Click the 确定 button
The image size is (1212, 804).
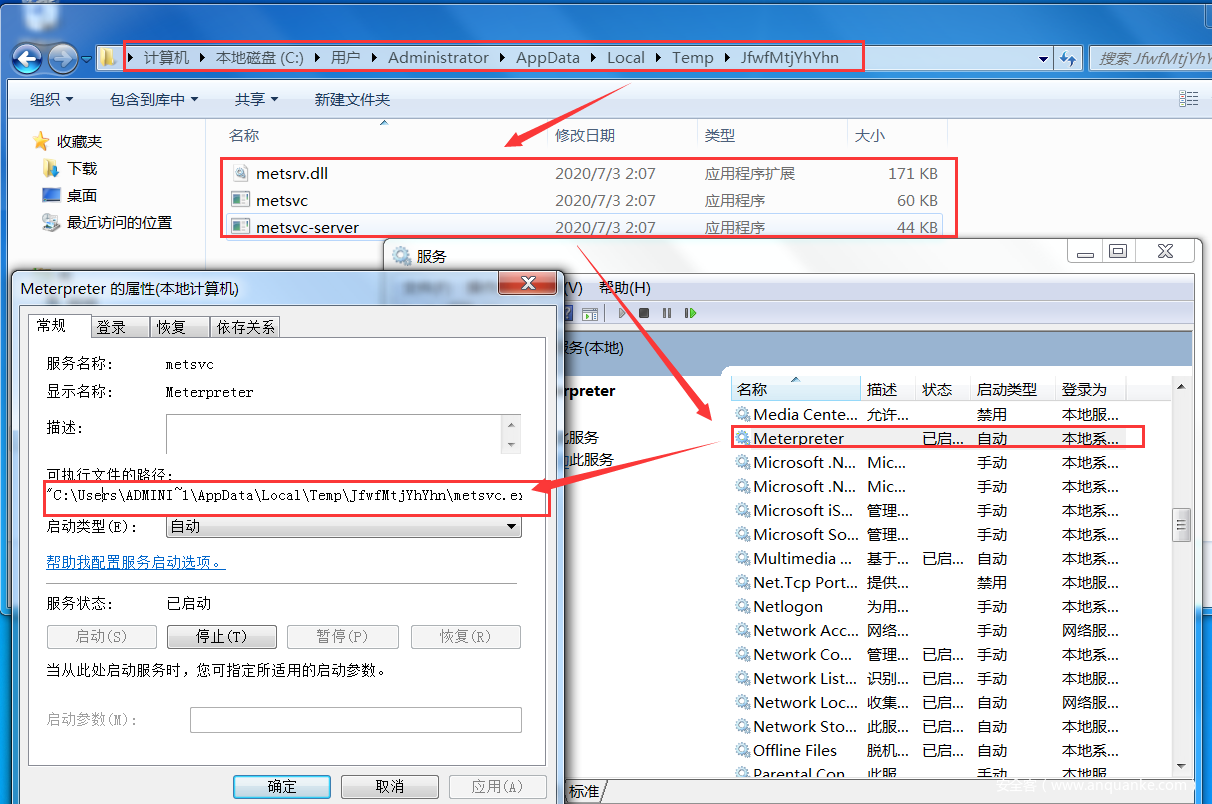282,786
